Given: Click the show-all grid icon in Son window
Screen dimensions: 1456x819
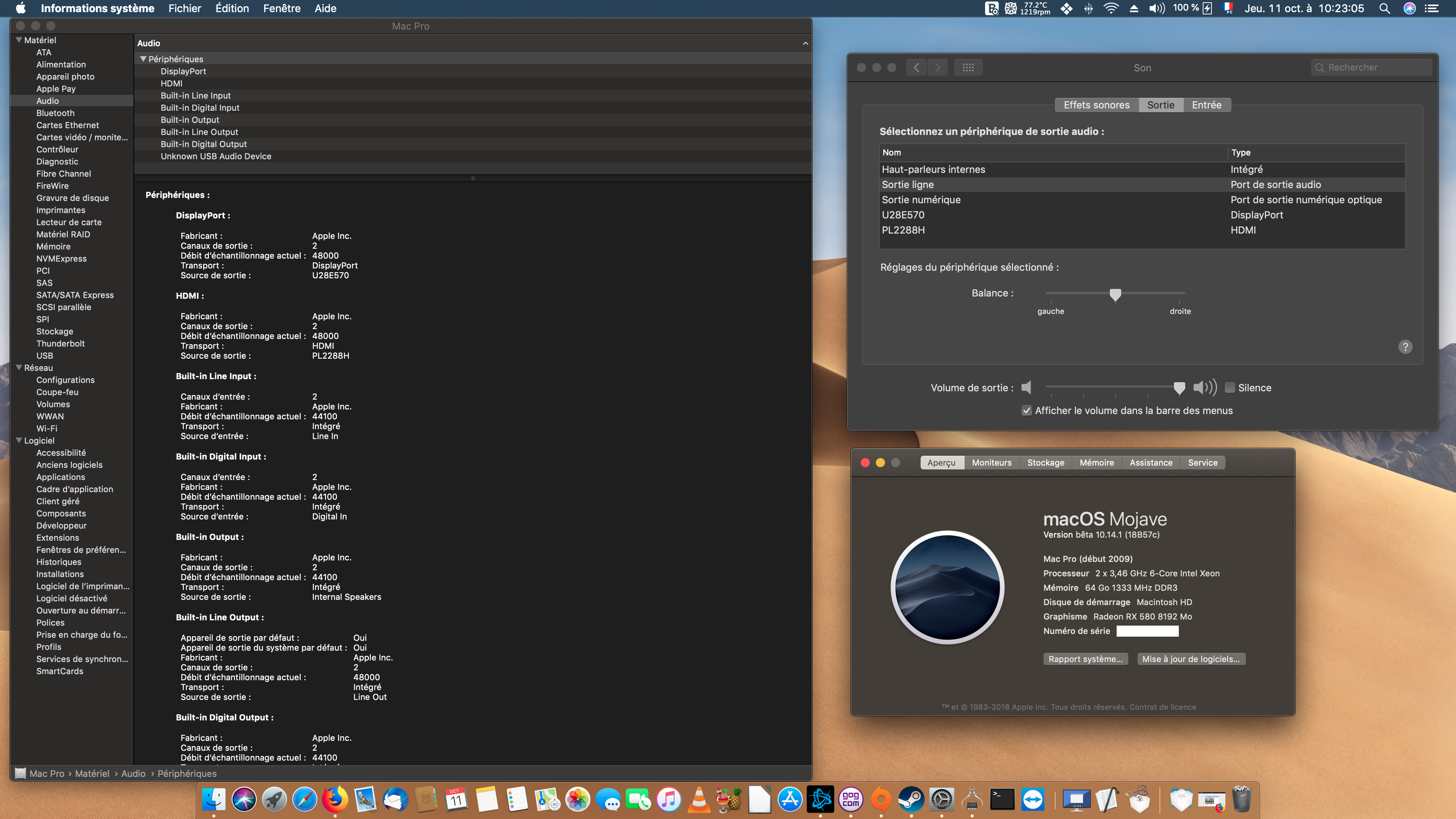Looking at the screenshot, I should tap(968, 68).
